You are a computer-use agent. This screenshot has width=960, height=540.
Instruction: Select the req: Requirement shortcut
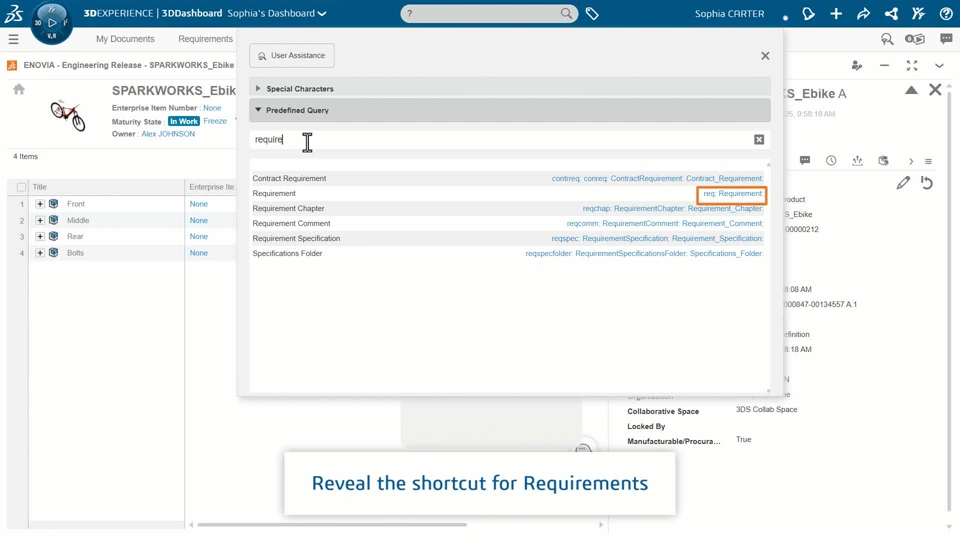[732, 194]
